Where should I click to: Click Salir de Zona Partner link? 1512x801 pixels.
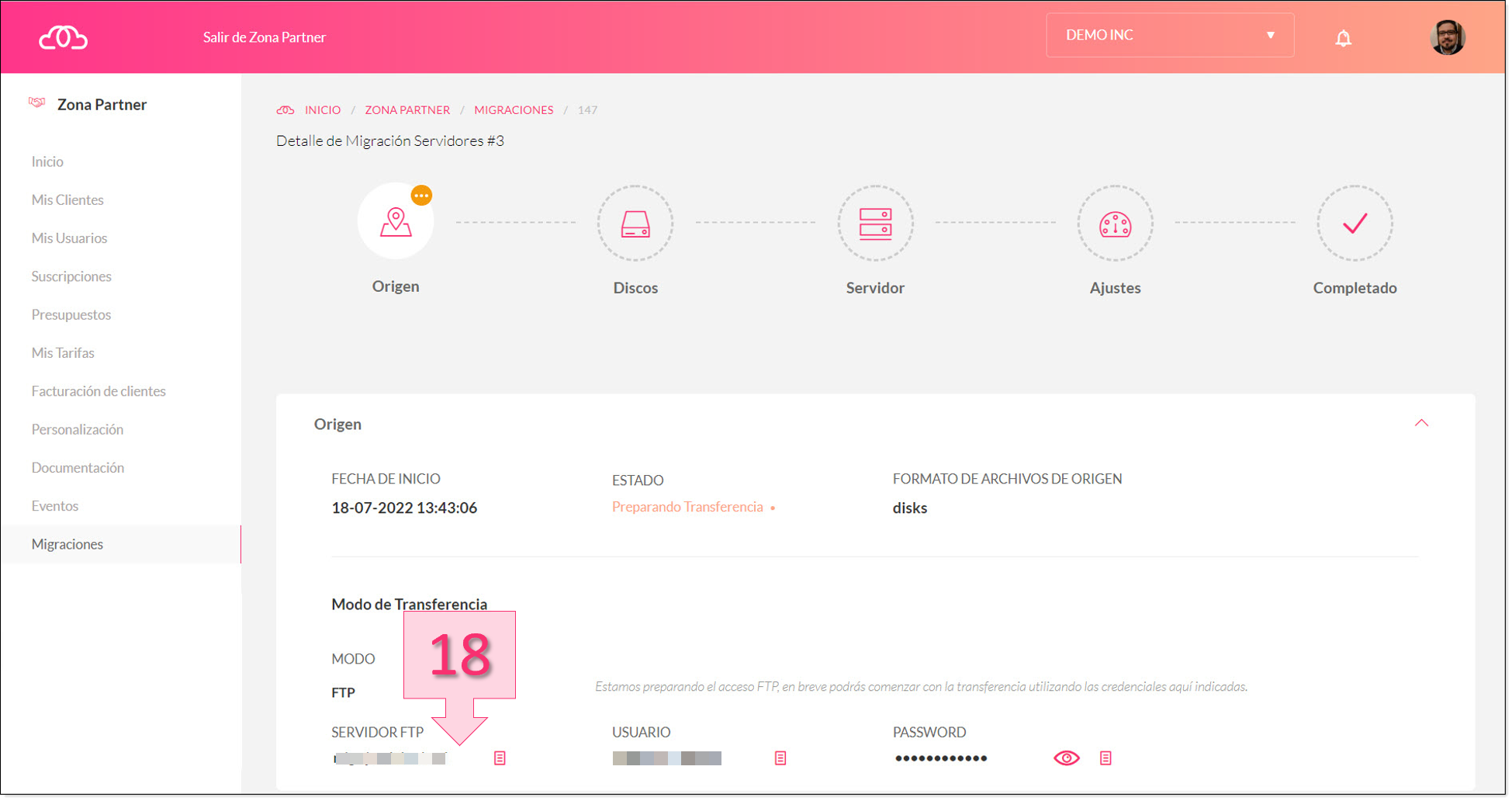click(264, 37)
